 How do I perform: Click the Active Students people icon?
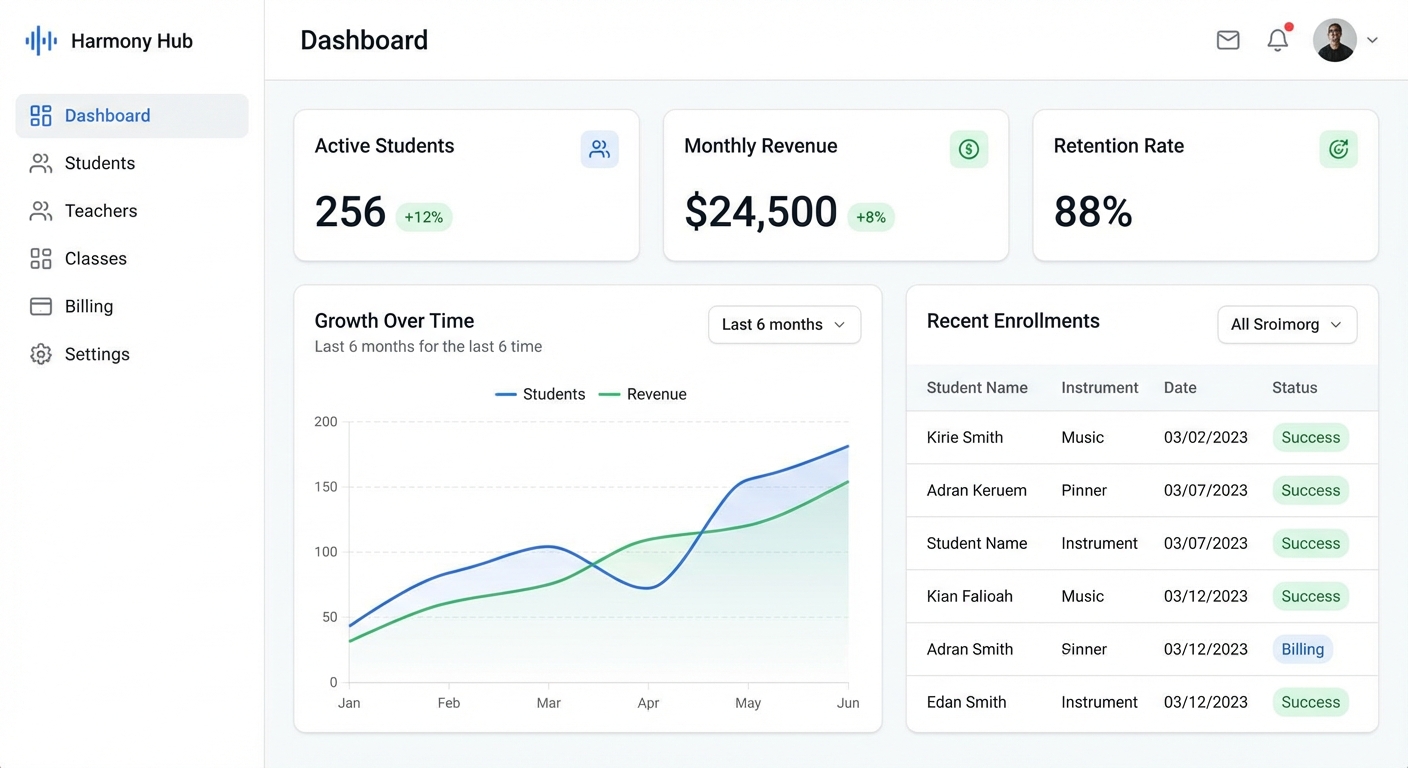point(599,149)
